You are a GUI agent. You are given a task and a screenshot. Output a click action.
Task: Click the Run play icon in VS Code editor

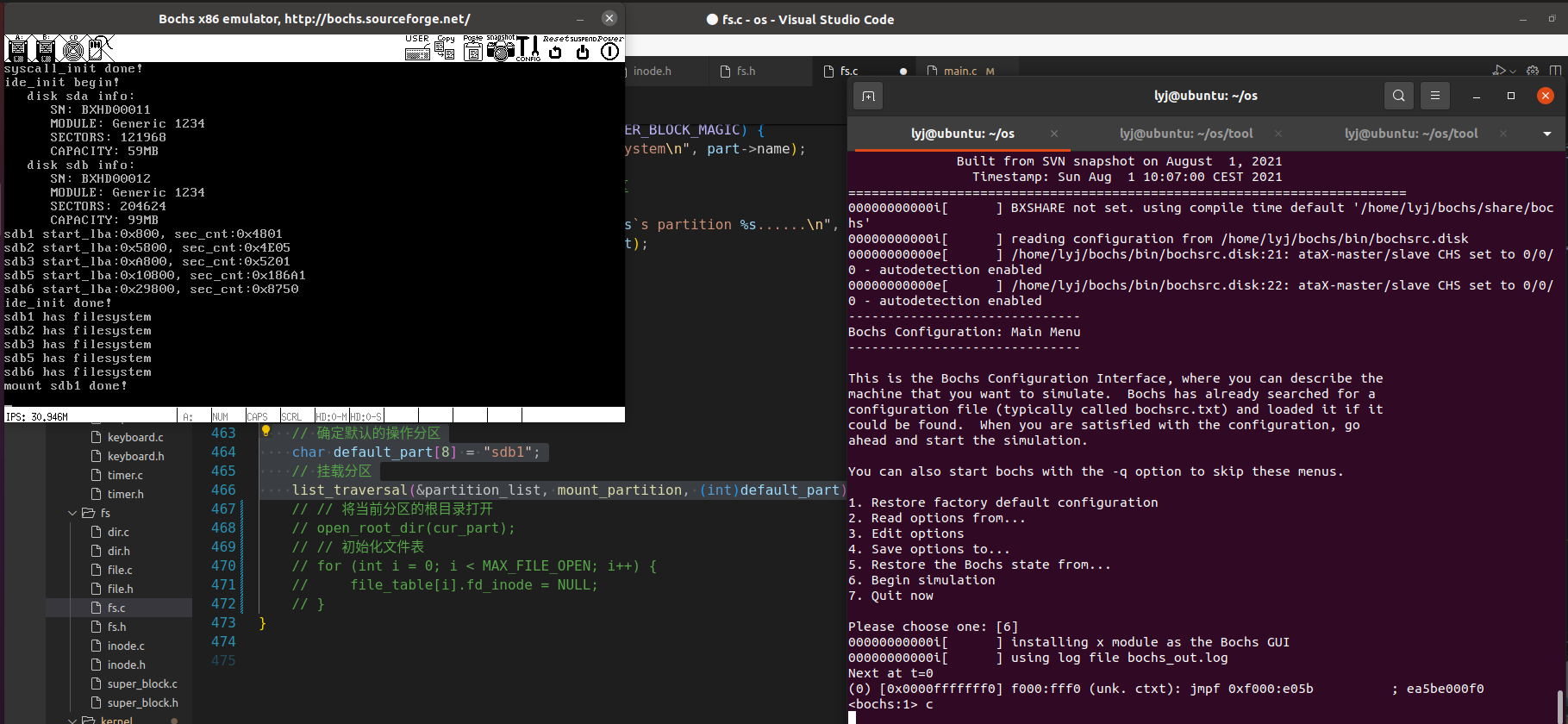tap(1500, 71)
